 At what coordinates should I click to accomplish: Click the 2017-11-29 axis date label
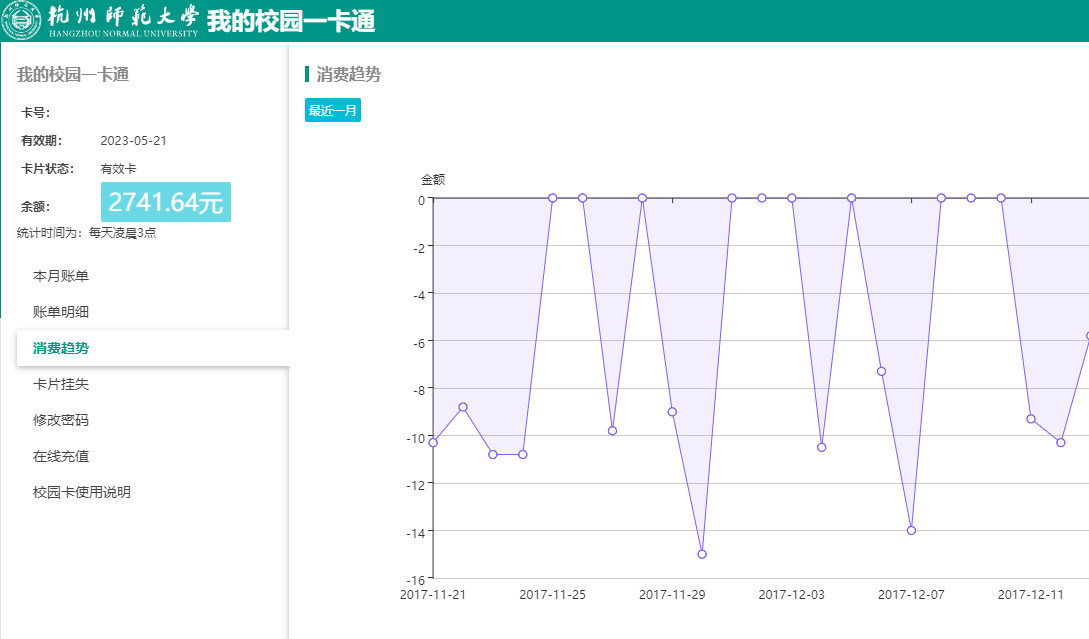coord(672,595)
